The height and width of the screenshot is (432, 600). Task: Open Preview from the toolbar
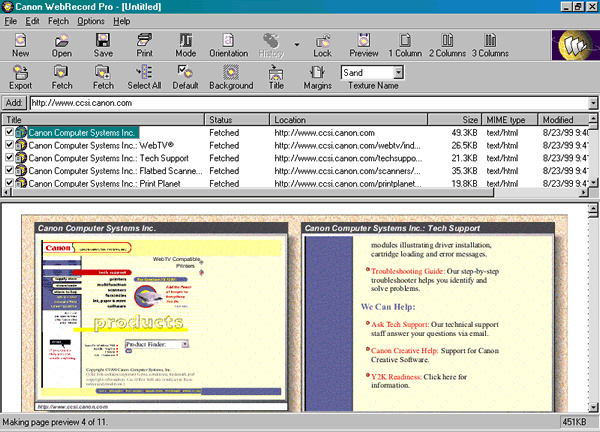tap(364, 45)
